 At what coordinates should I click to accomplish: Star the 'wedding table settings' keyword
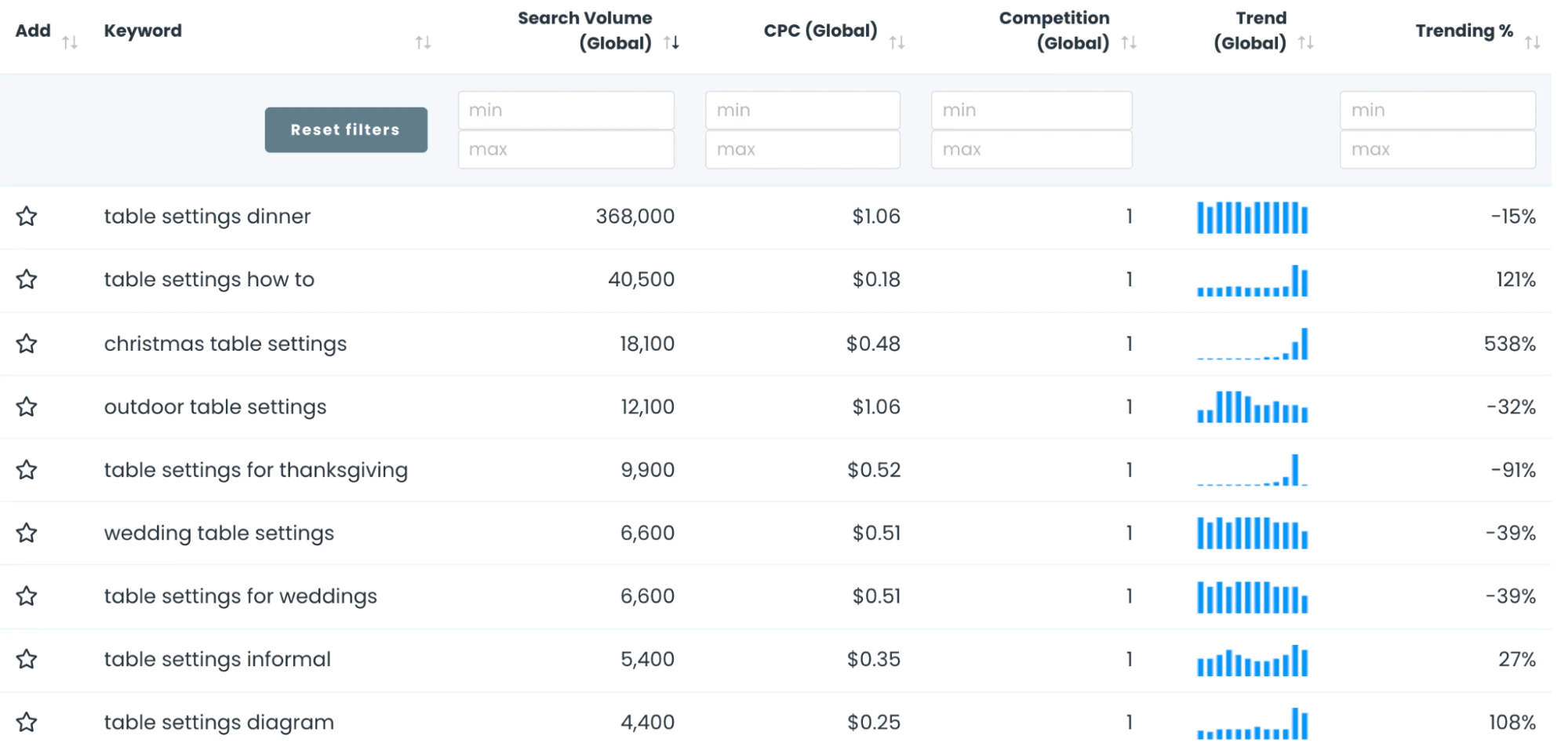[x=27, y=533]
